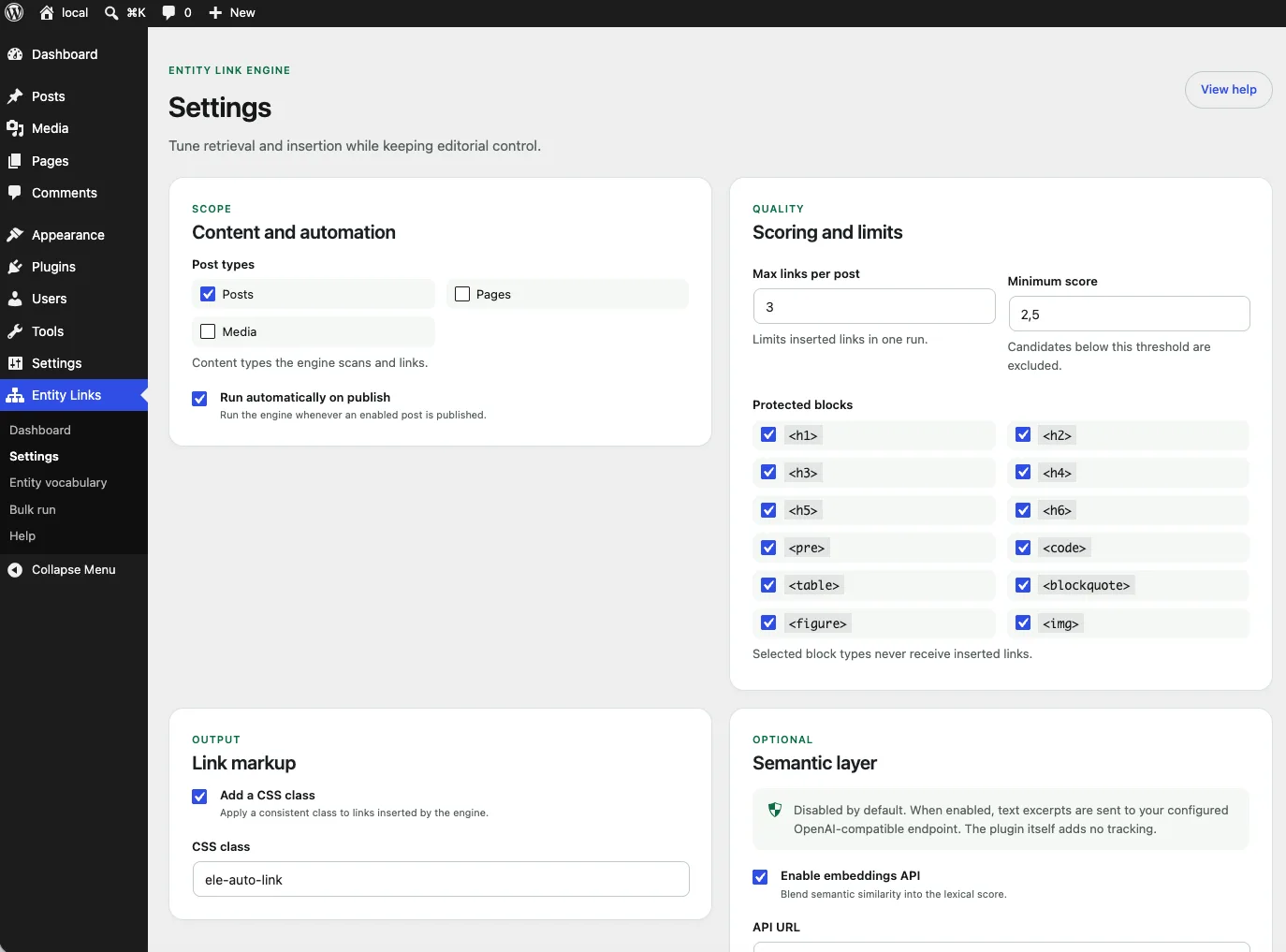
Task: Click the Entity Links network icon
Action: (15, 395)
